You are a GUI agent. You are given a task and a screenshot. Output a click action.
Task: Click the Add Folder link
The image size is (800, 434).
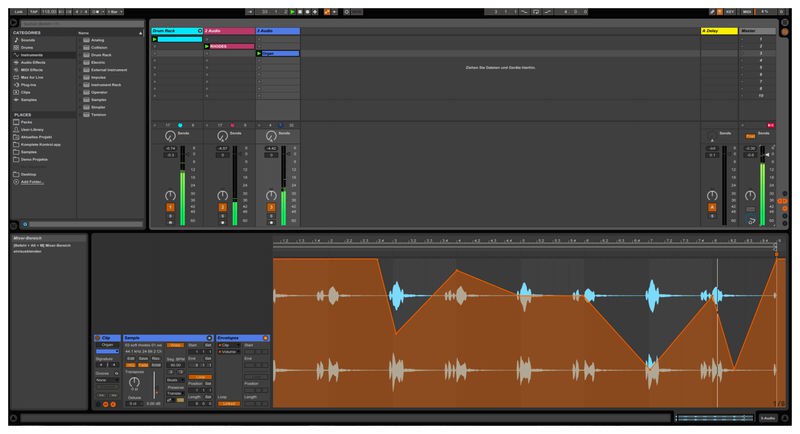[34, 182]
